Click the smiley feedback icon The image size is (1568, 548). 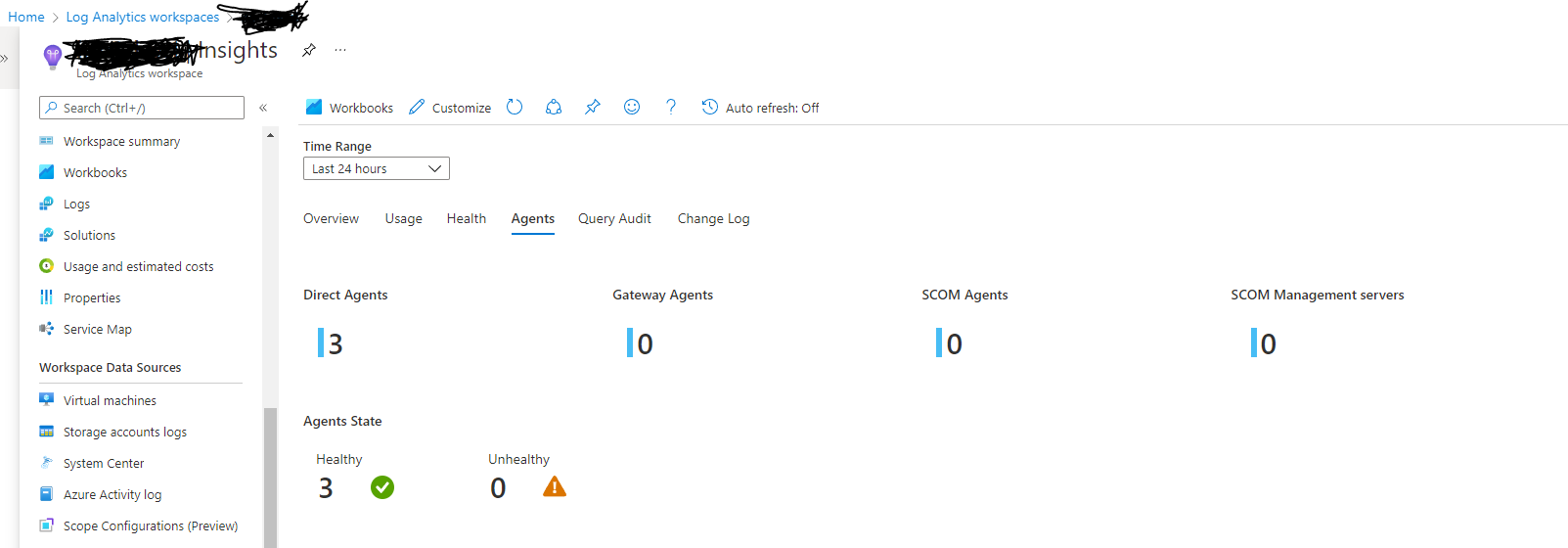632,107
